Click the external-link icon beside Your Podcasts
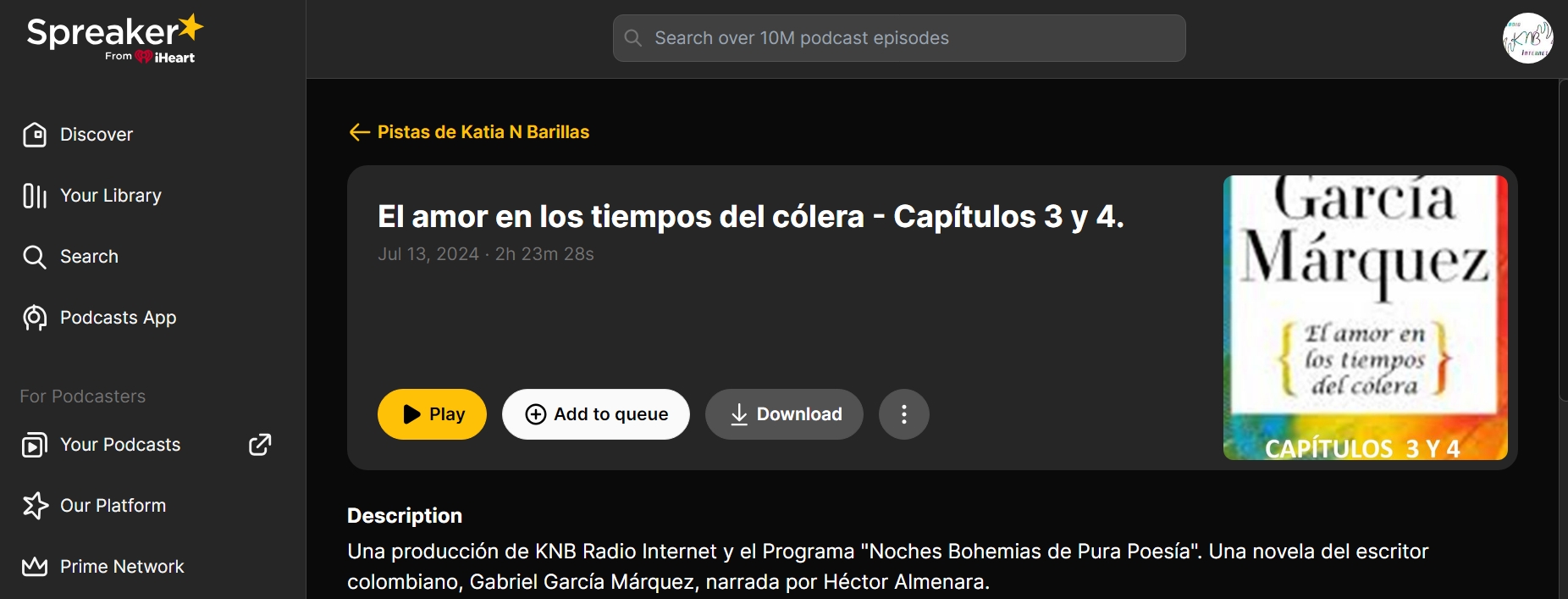The width and height of the screenshot is (1568, 599). [260, 445]
